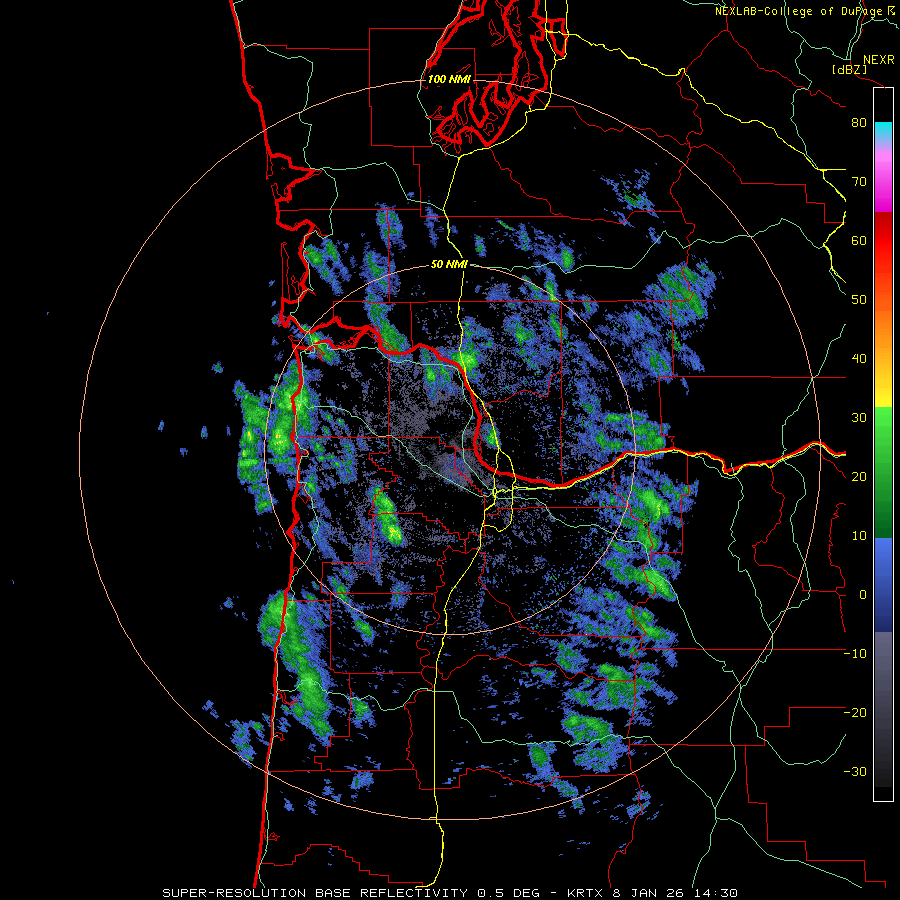Click "SUPER-RESOLUTION BASE REFLECTIVITY" in the caption
The height and width of the screenshot is (900, 900).
tap(315, 893)
